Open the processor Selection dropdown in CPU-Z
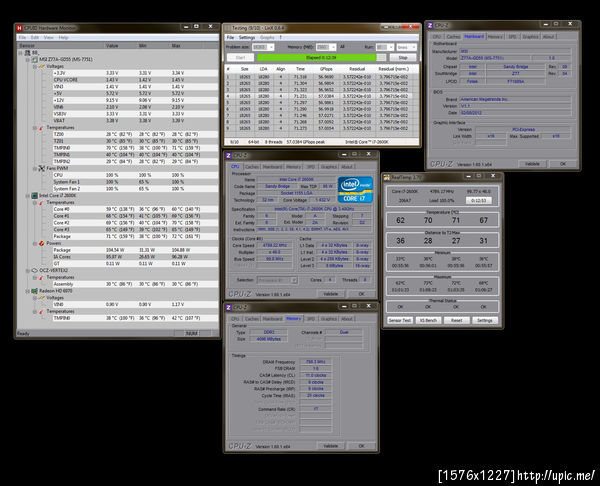This screenshot has height=486, width=600. pos(294,280)
